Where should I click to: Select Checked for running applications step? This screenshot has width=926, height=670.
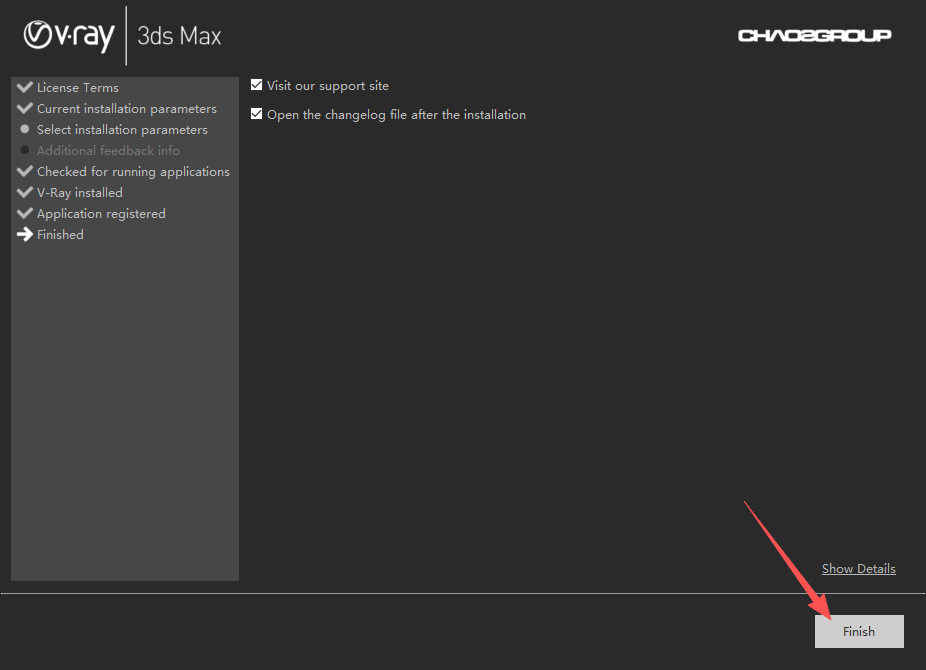point(133,171)
